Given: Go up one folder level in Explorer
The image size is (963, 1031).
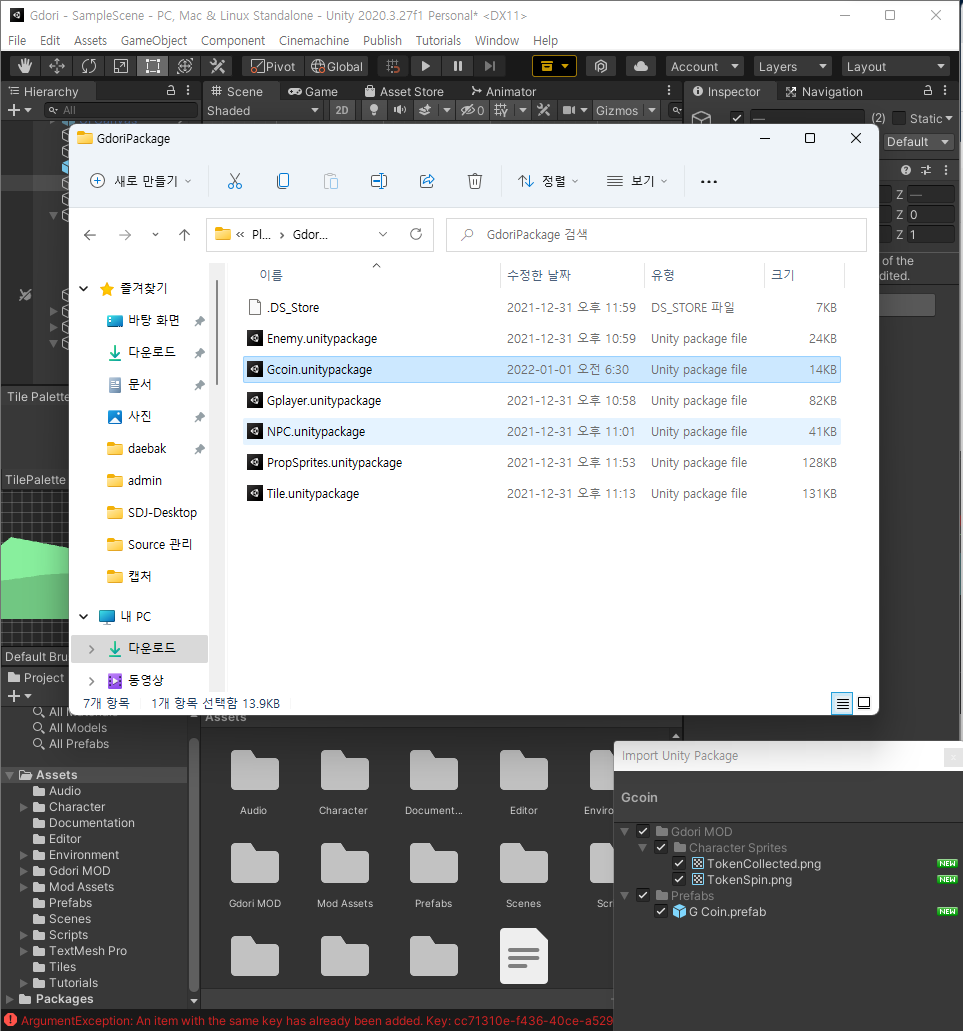Looking at the screenshot, I should pos(184,235).
